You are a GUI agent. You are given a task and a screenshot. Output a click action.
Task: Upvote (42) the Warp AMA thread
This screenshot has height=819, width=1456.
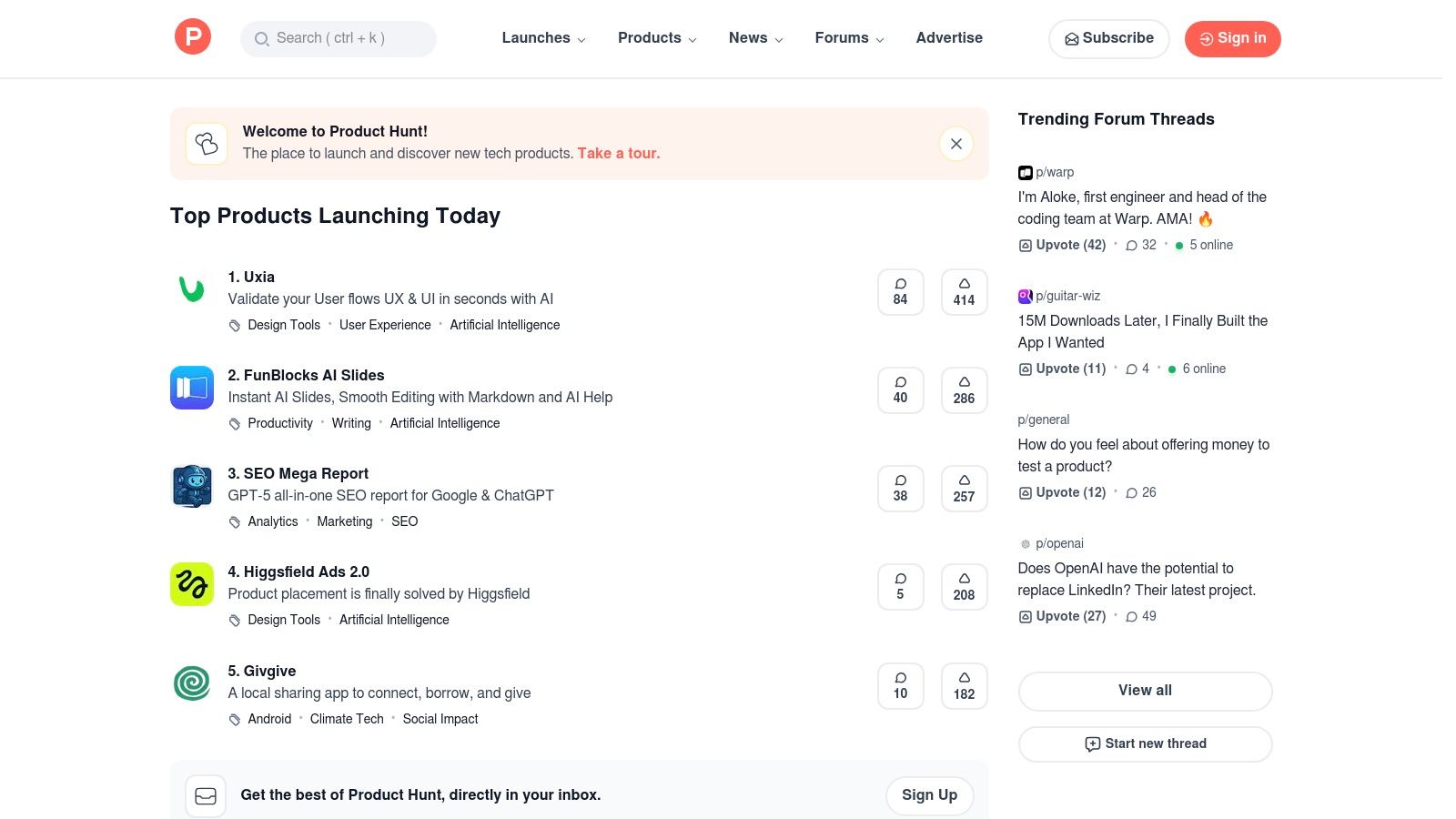click(1062, 245)
